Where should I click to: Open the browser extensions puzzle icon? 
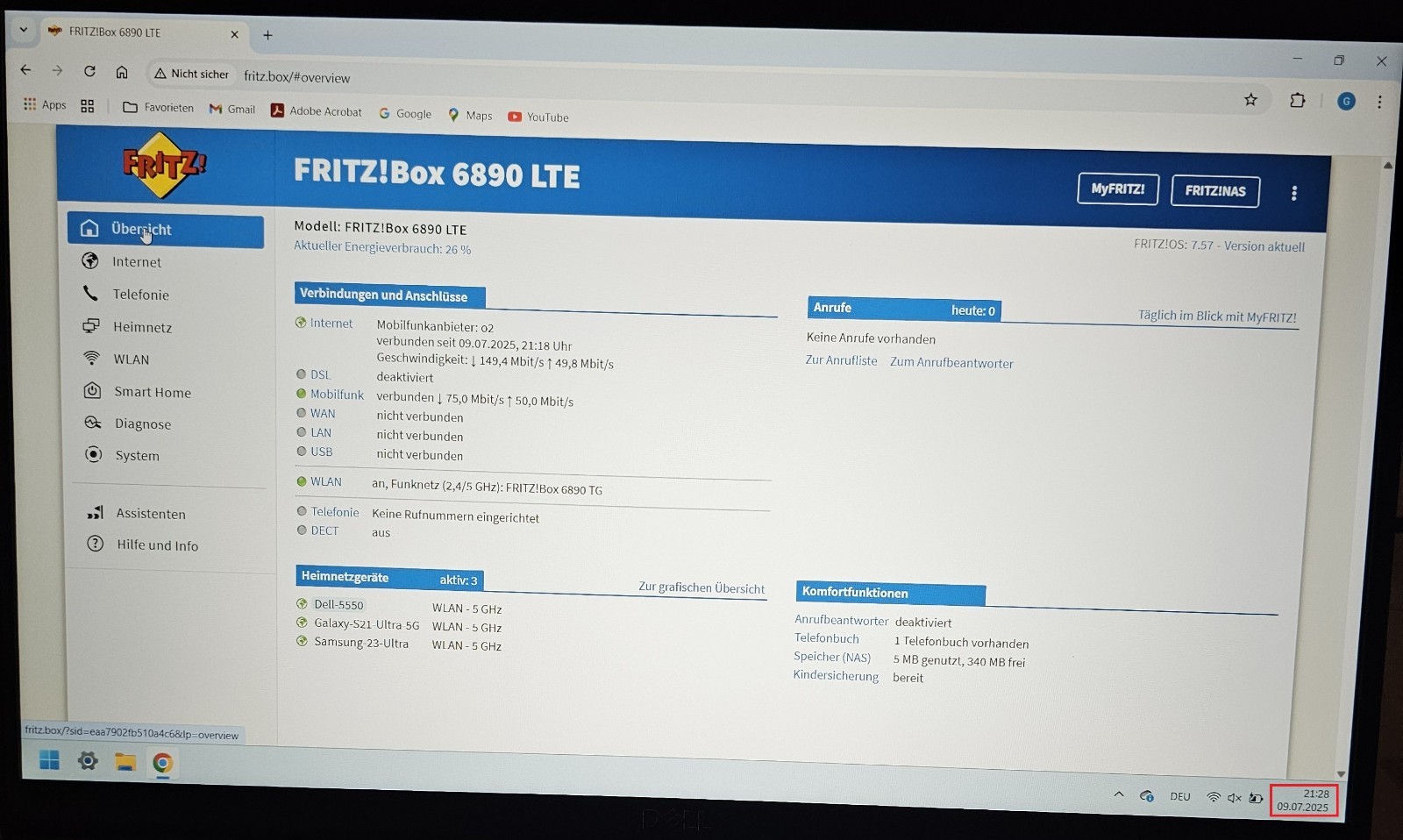(1297, 100)
